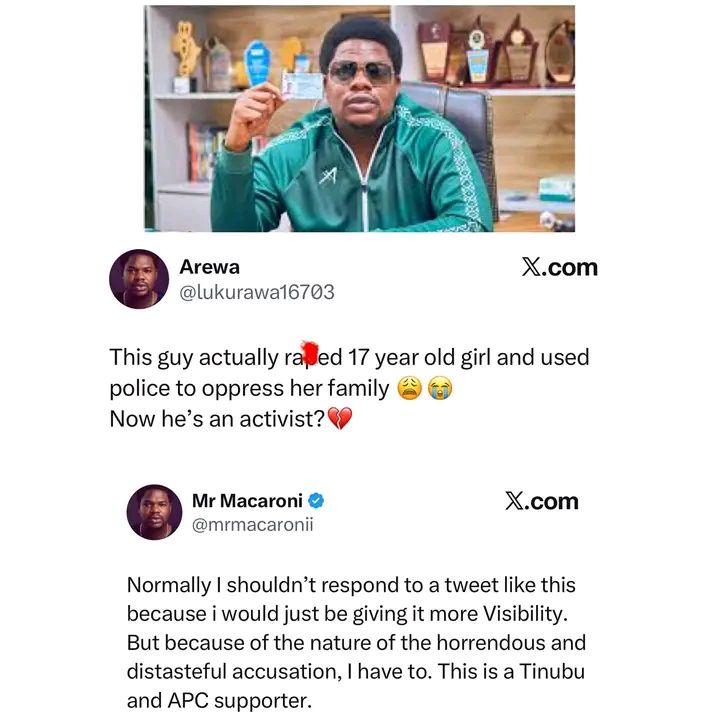720x720 pixels.
Task: Open Arewa's profile picture
Action: (x=139, y=279)
